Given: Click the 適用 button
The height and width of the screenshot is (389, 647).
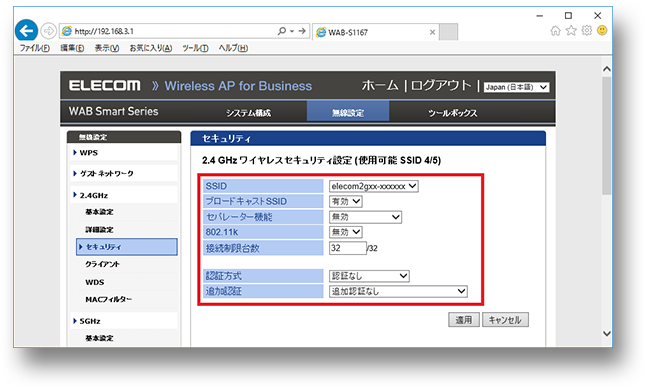Looking at the screenshot, I should (464, 320).
